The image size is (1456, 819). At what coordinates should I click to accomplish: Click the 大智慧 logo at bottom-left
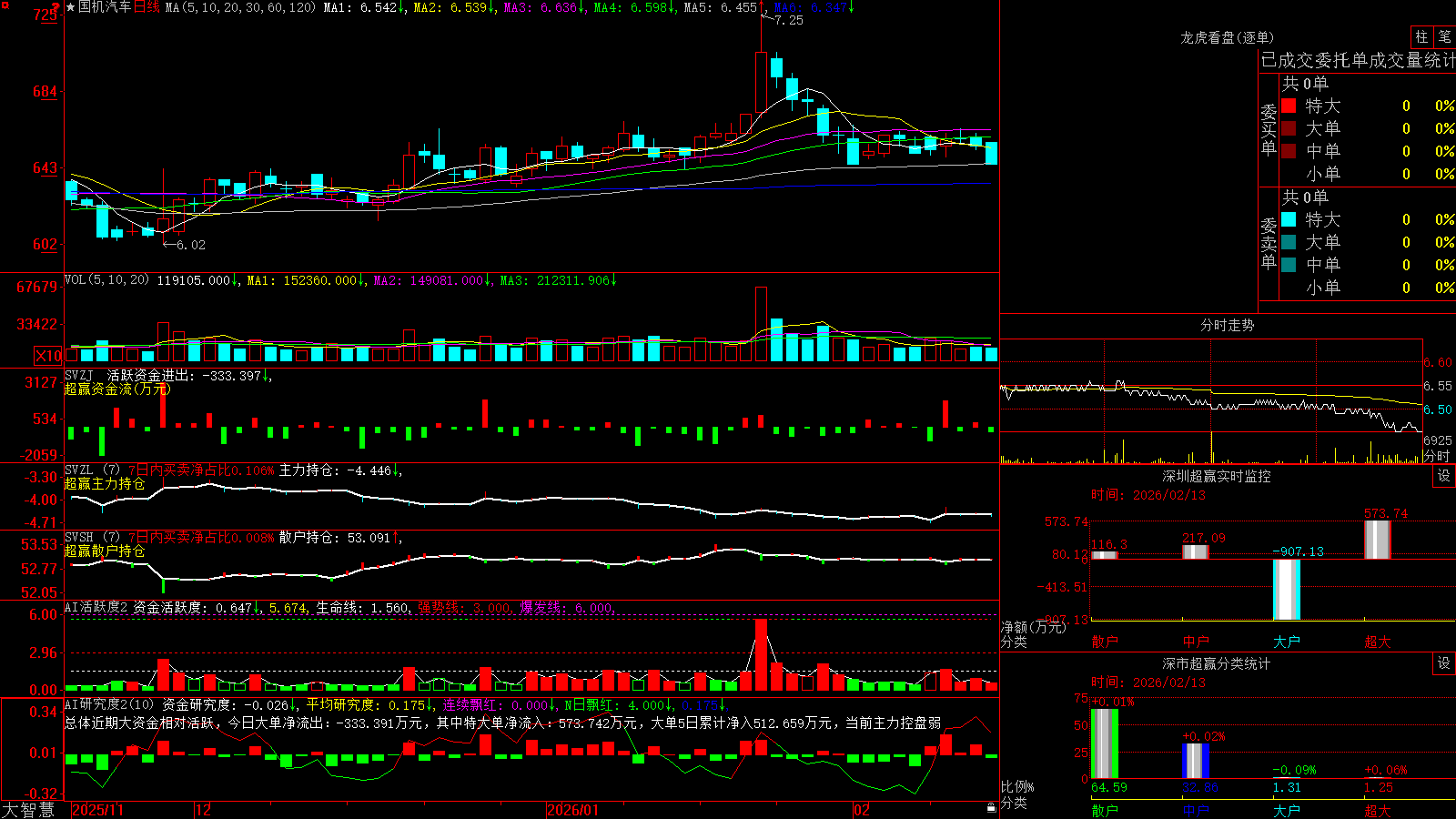[x=28, y=809]
